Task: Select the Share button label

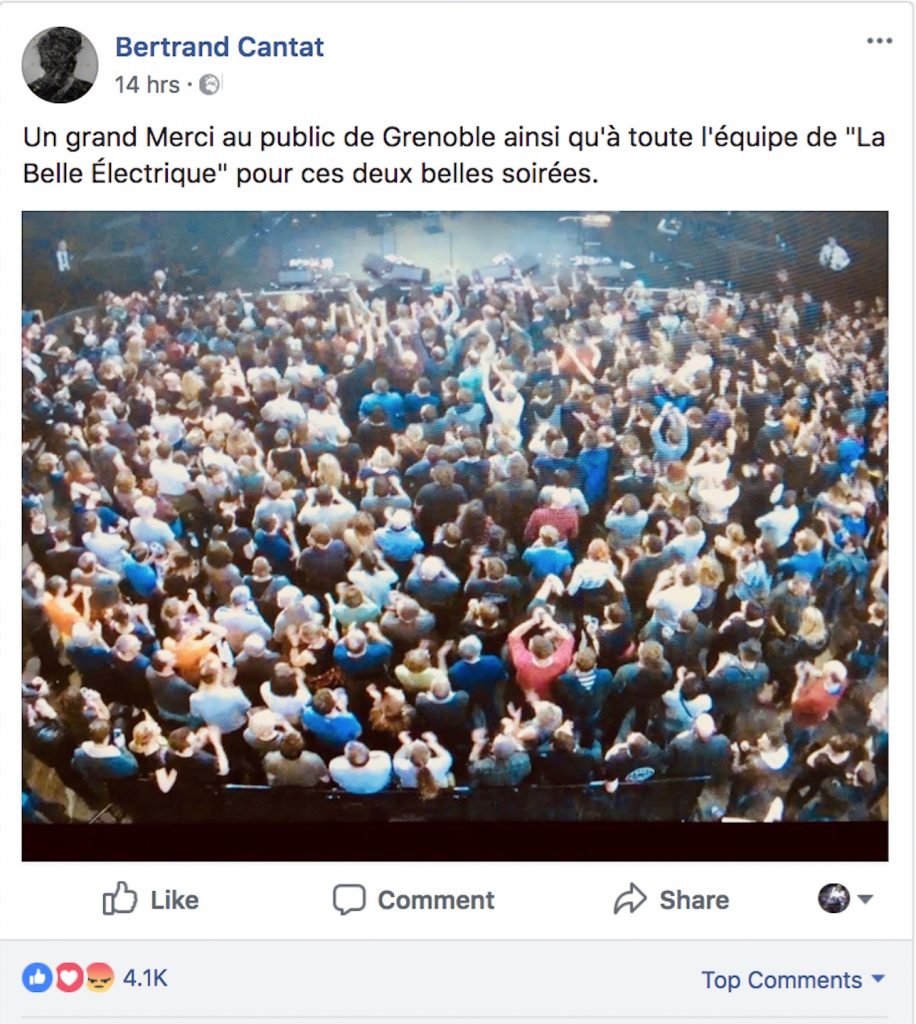Action: click(x=694, y=900)
